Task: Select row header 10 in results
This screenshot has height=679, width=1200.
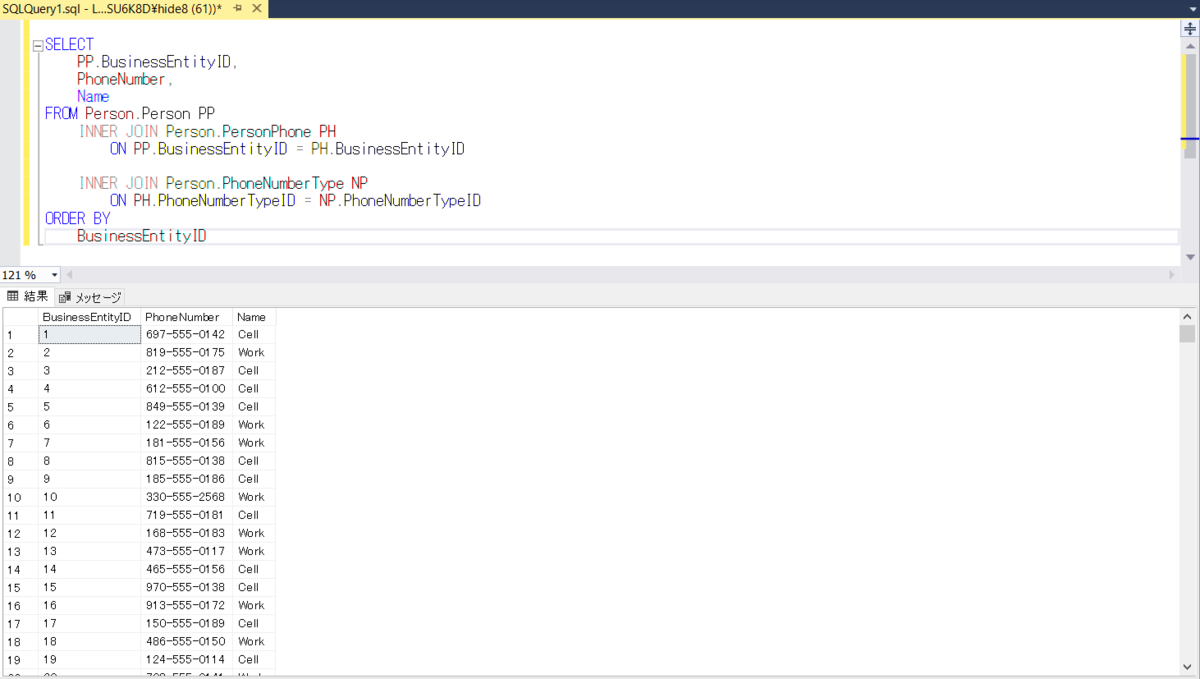Action: click(x=20, y=497)
